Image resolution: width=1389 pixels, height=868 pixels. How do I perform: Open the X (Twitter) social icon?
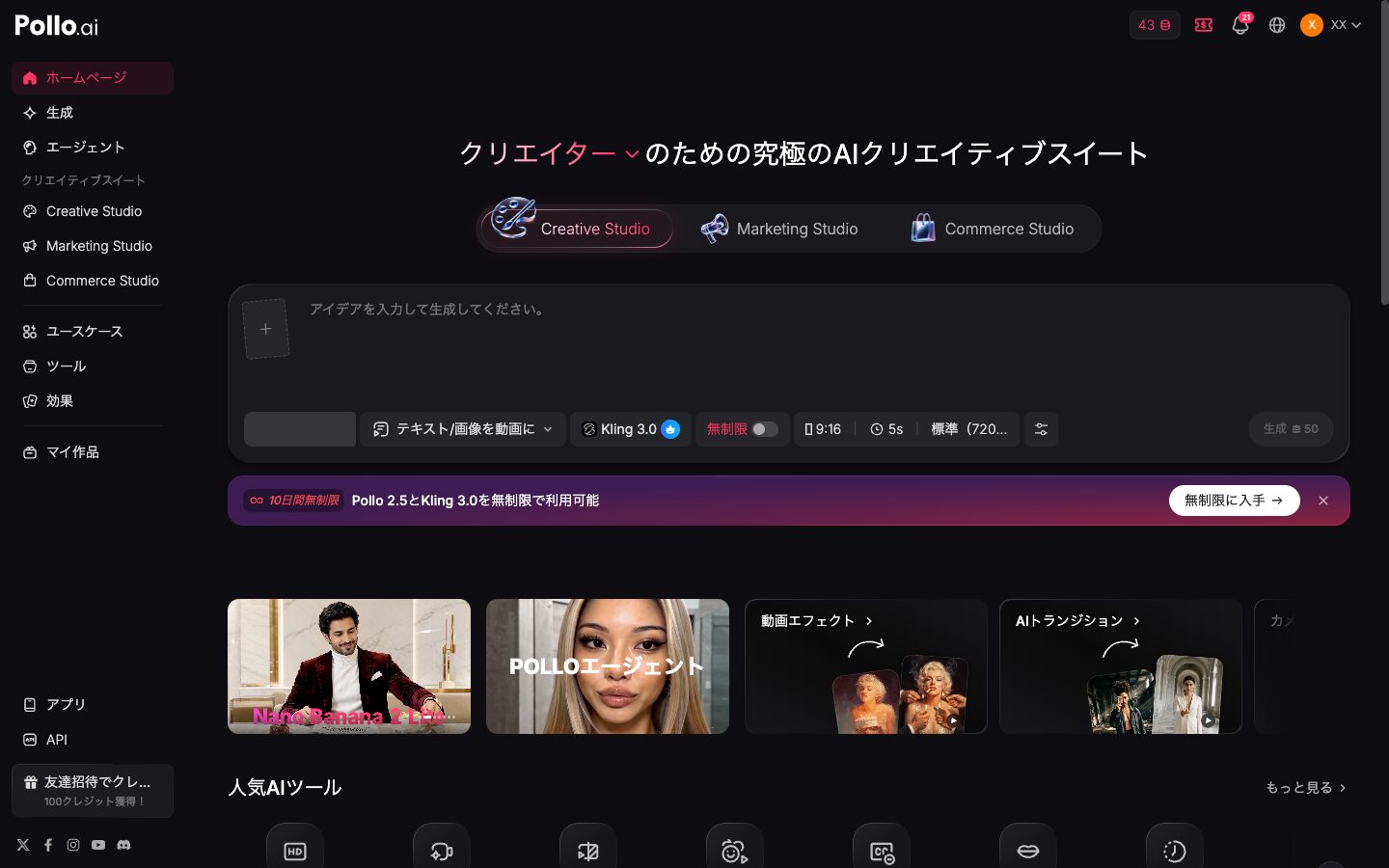click(x=23, y=845)
